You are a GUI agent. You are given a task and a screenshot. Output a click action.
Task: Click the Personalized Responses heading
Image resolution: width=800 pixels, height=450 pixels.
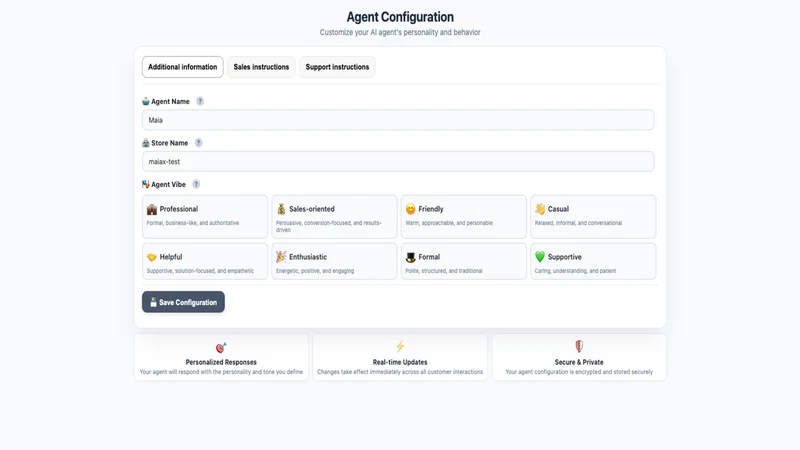click(x=221, y=362)
